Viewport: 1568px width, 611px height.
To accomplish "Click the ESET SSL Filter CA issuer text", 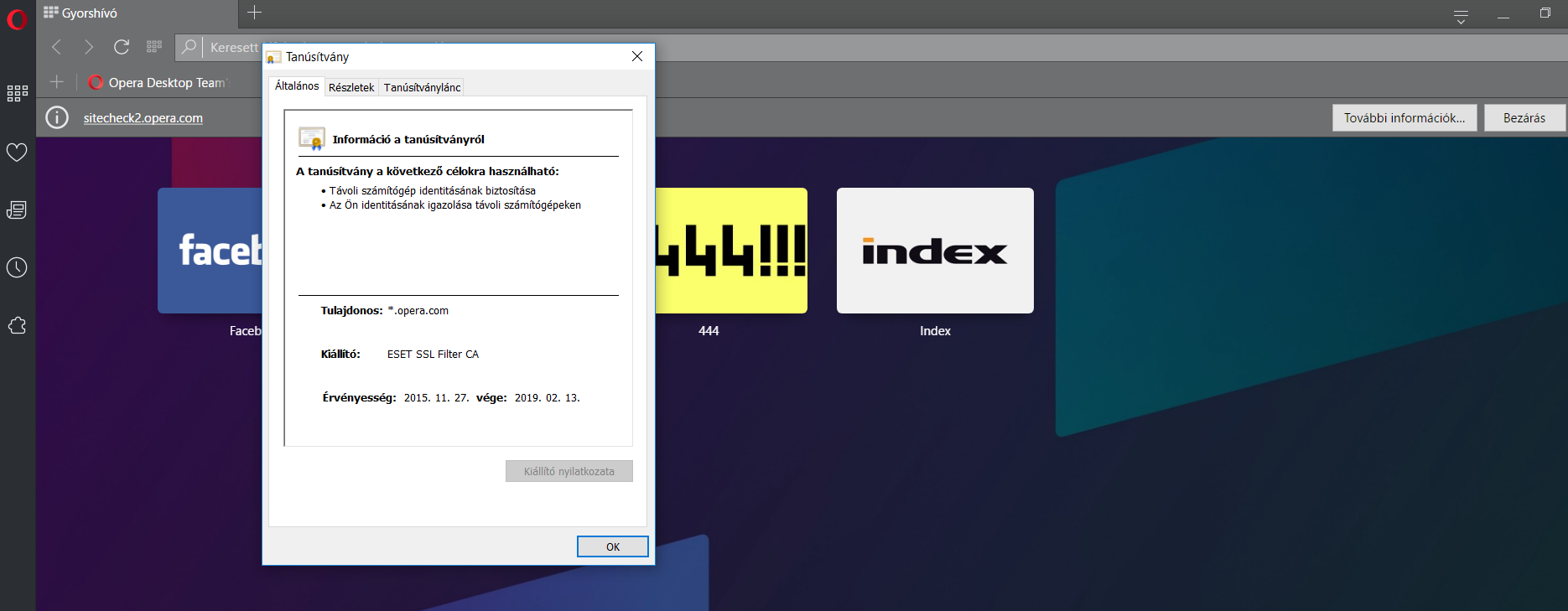I will [433, 354].
